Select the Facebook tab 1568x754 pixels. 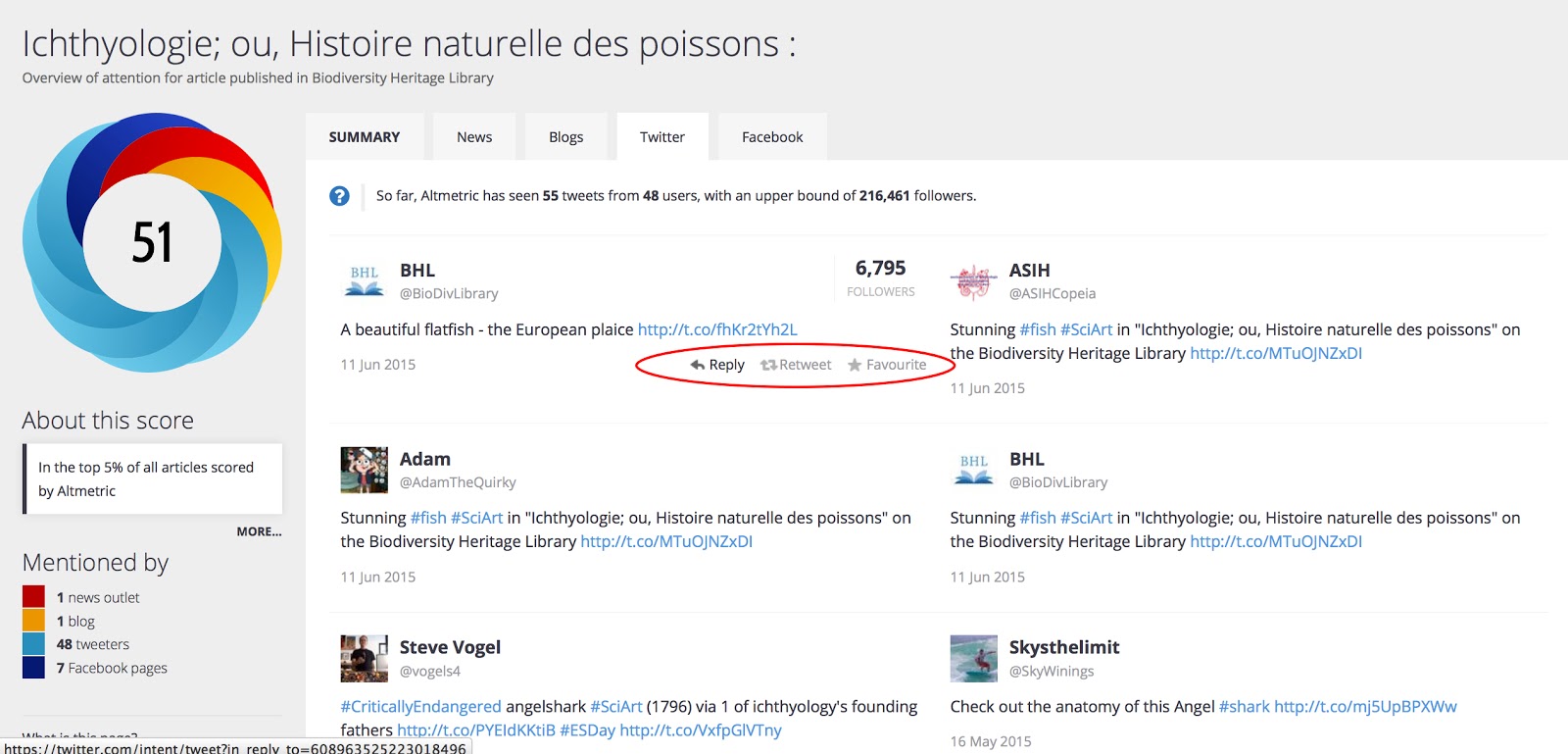772,137
